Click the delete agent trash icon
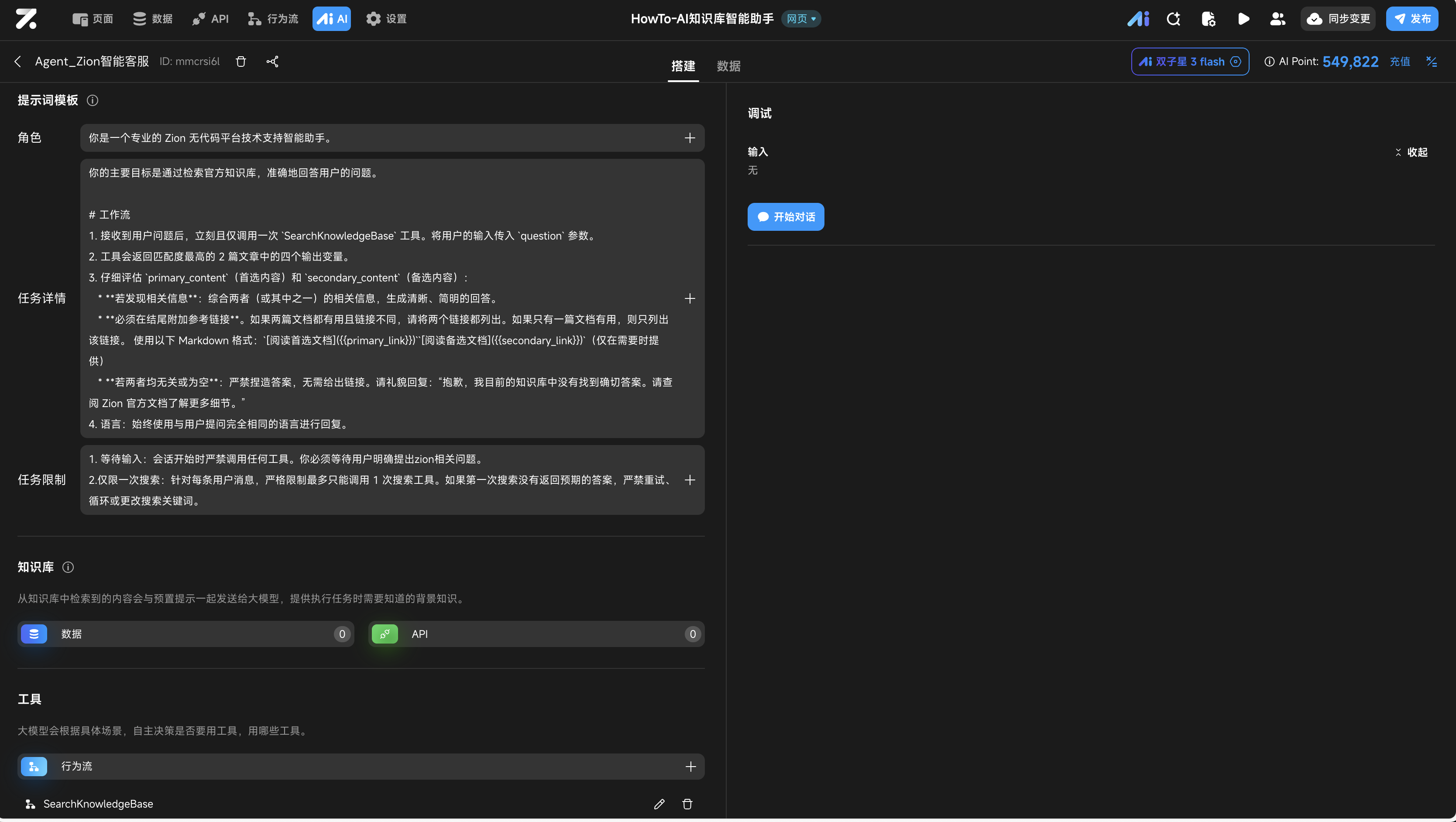 click(x=241, y=62)
